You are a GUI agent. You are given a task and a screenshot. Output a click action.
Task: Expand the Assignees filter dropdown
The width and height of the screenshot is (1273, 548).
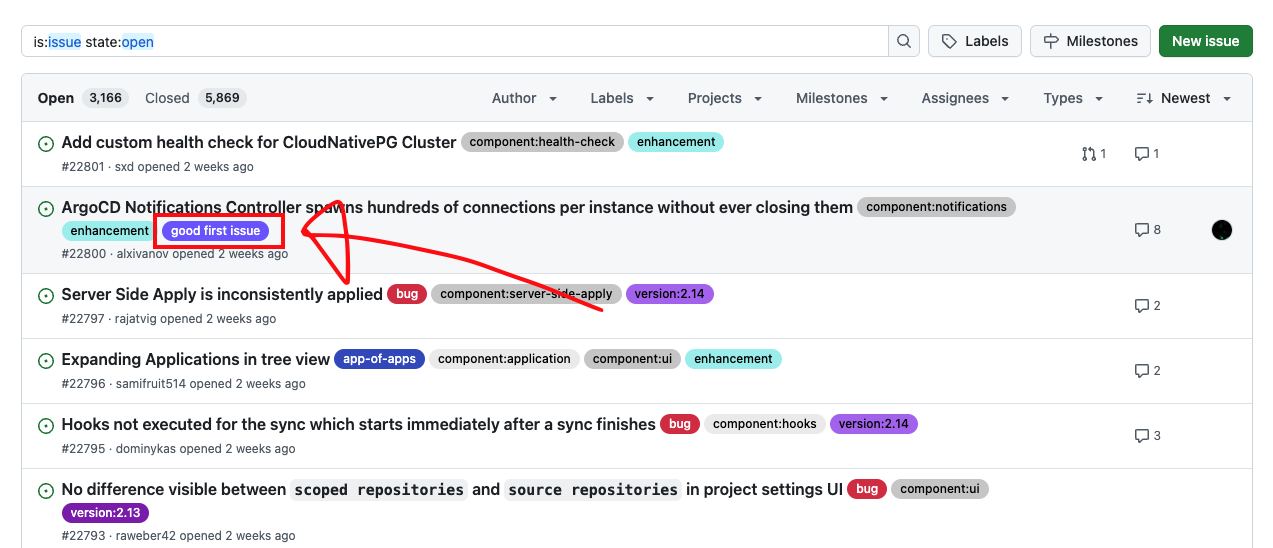[x=964, y=98]
